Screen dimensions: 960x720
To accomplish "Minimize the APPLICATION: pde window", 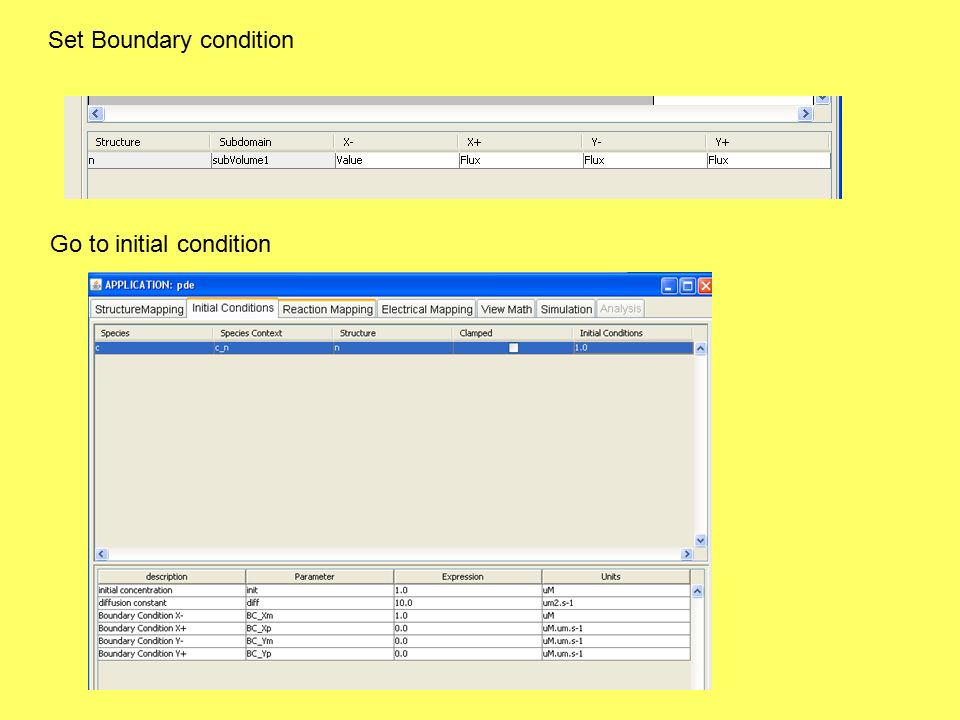I will [x=669, y=286].
